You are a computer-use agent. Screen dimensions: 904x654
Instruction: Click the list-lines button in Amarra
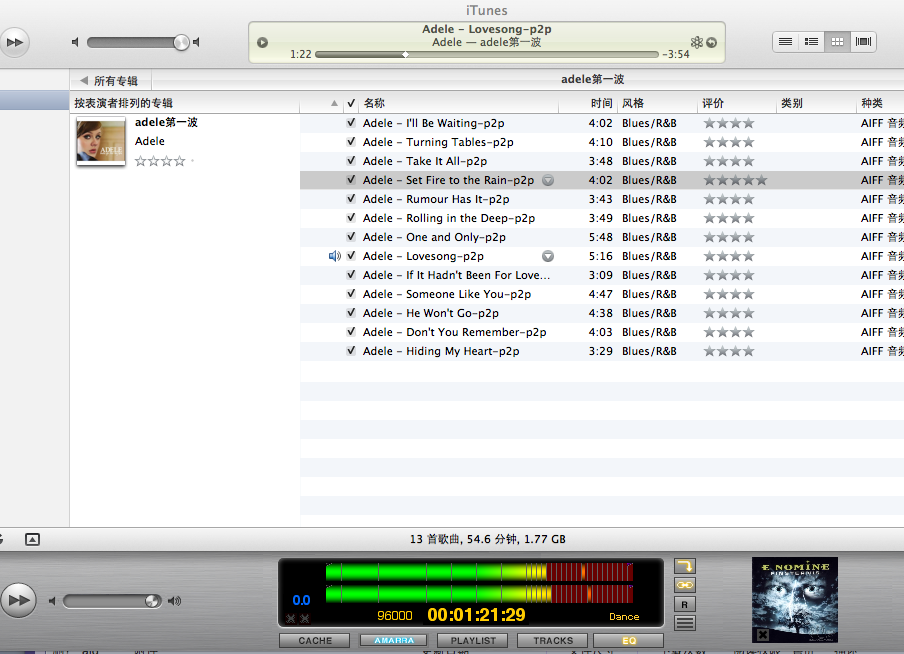click(685, 623)
